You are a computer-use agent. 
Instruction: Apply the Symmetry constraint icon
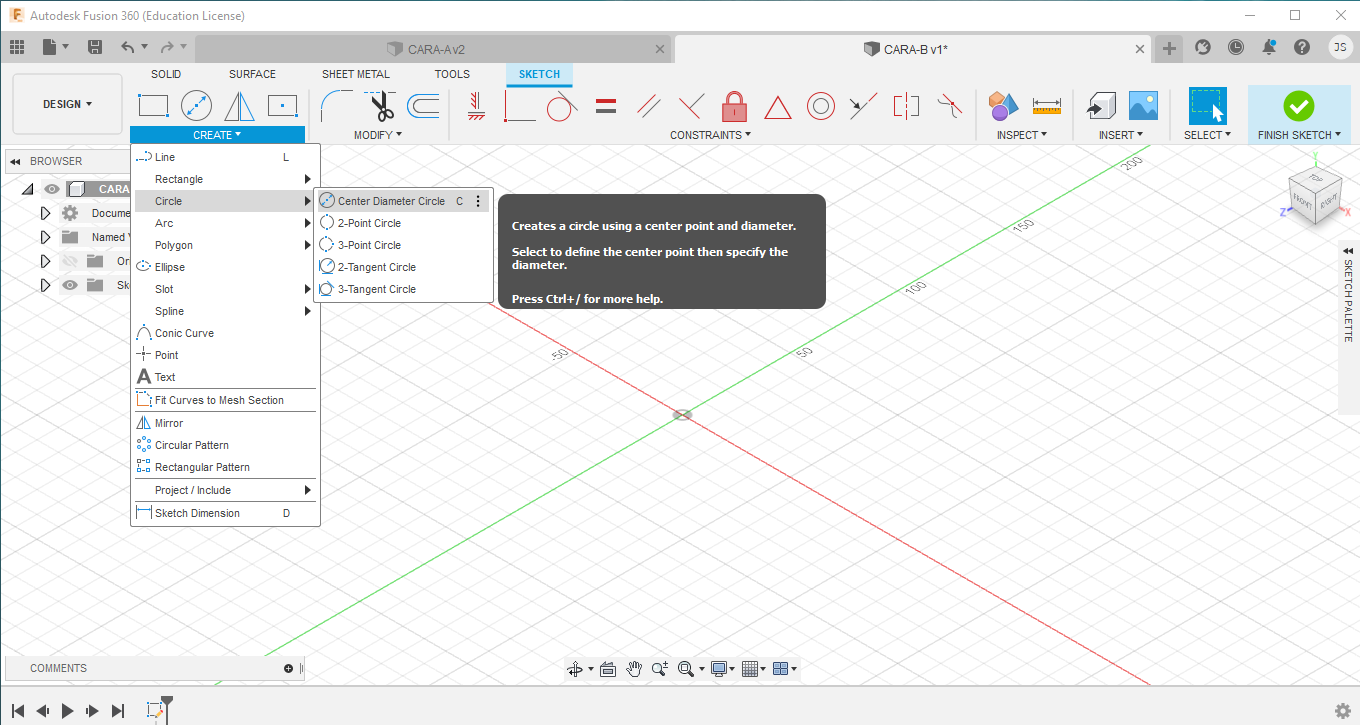coord(906,105)
